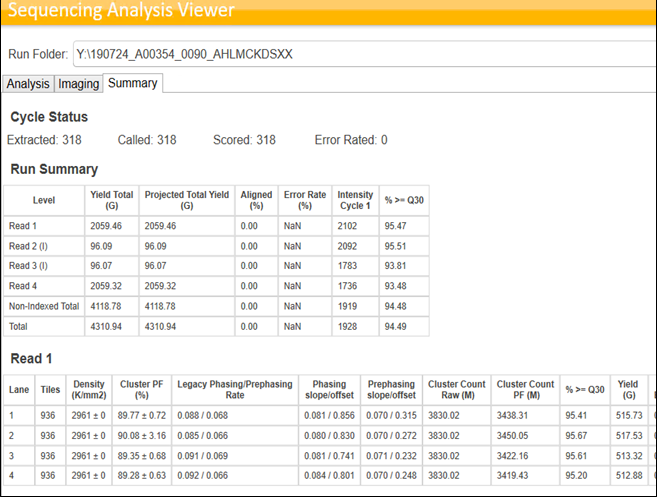Click cluster PF value 89.35 ± 0.68

[x=142, y=456]
